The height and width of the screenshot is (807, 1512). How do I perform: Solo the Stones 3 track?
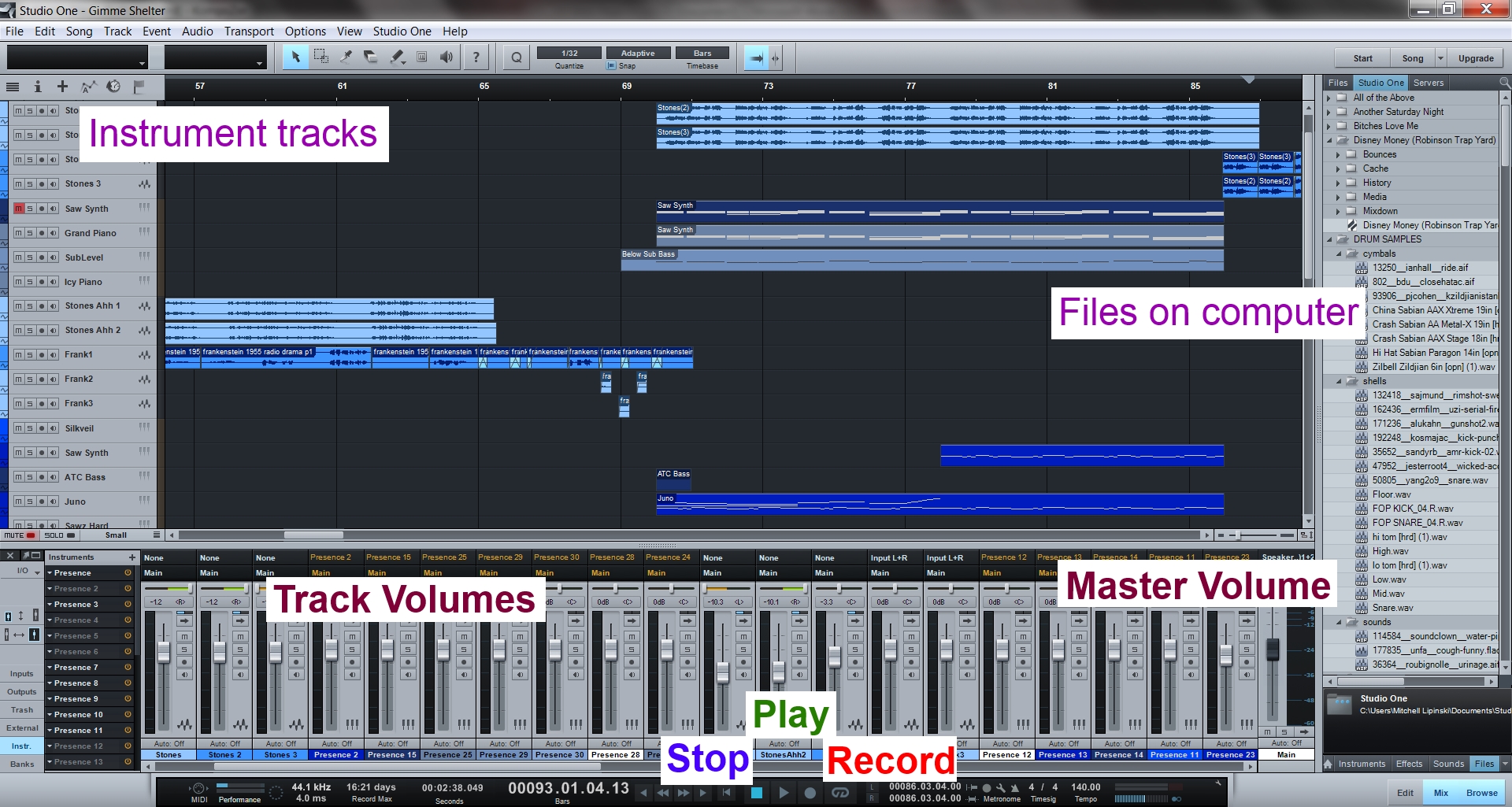tap(30, 184)
